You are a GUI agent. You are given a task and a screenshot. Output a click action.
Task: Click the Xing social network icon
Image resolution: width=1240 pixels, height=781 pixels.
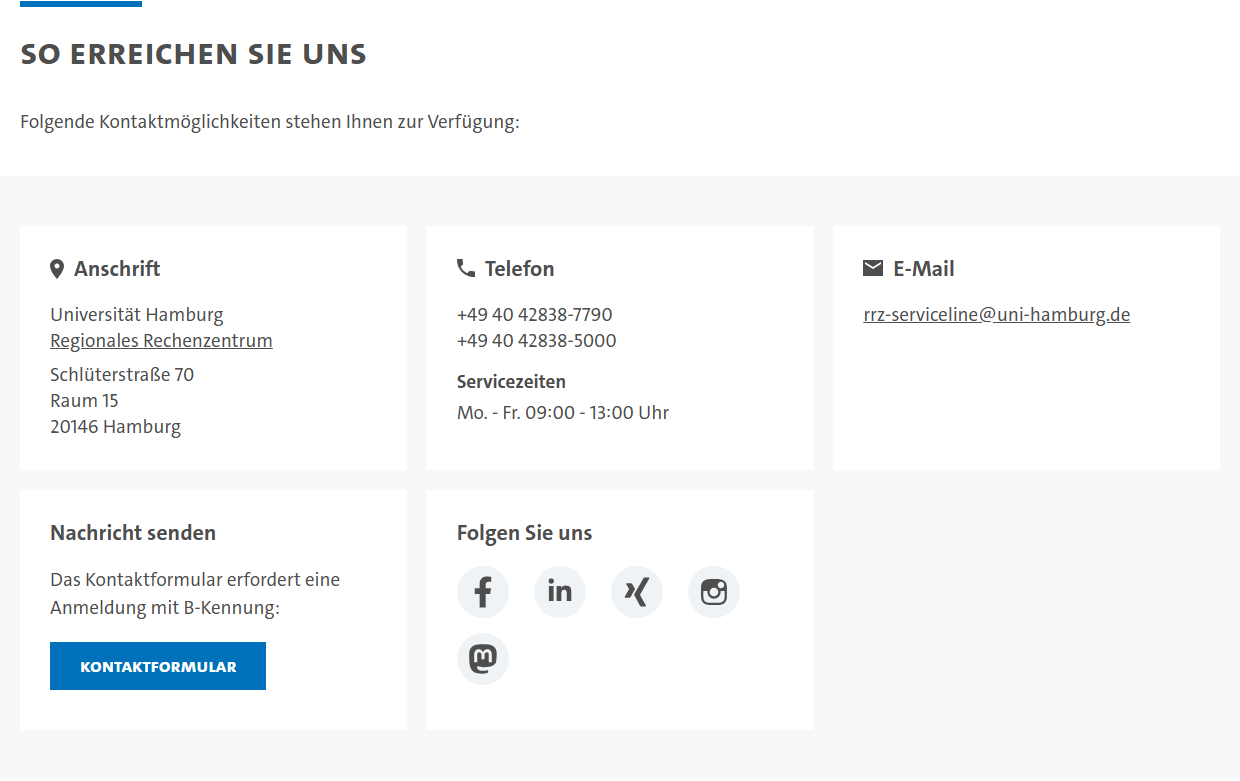(637, 592)
